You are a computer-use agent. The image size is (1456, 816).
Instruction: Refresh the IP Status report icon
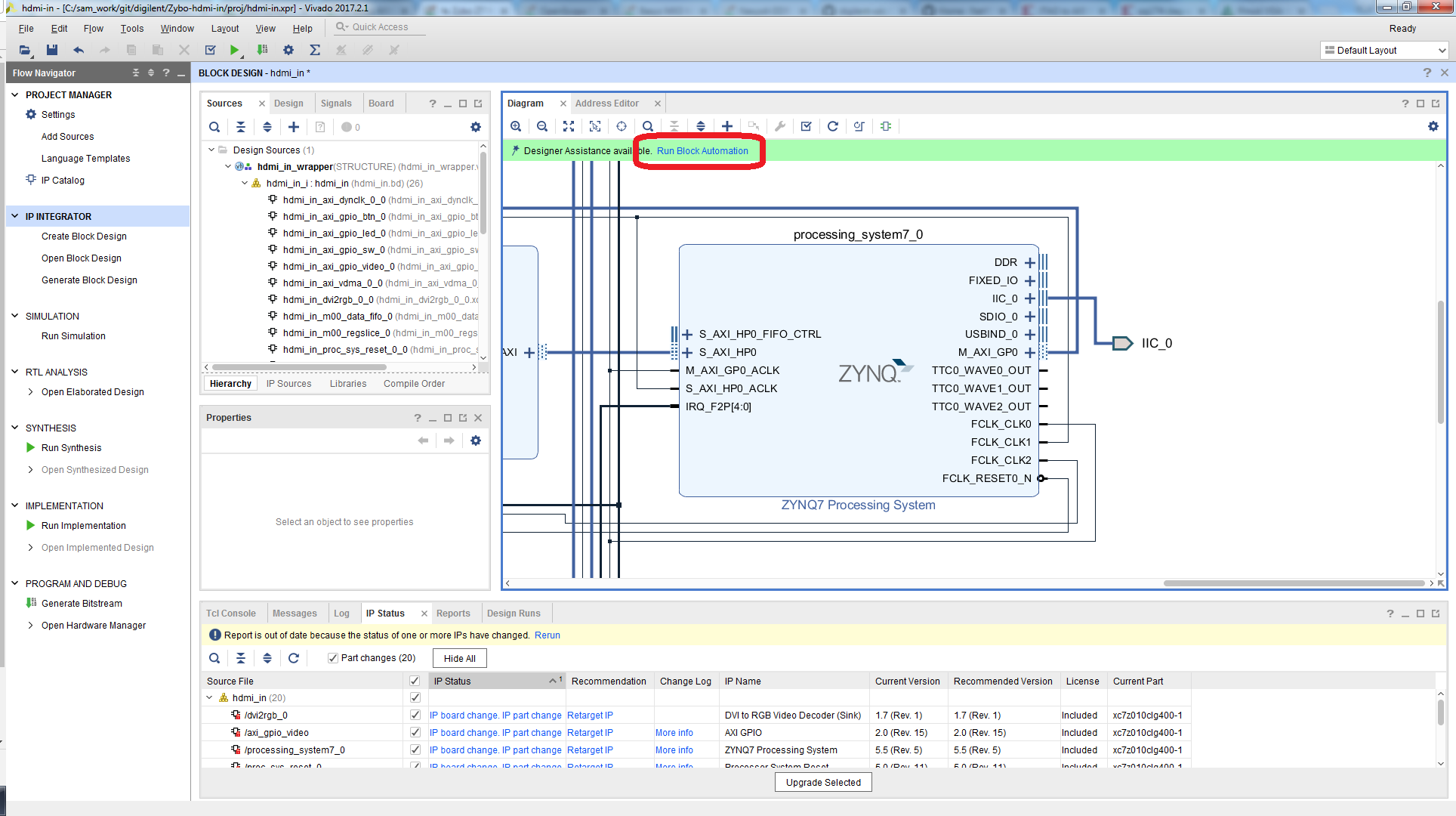tap(294, 658)
